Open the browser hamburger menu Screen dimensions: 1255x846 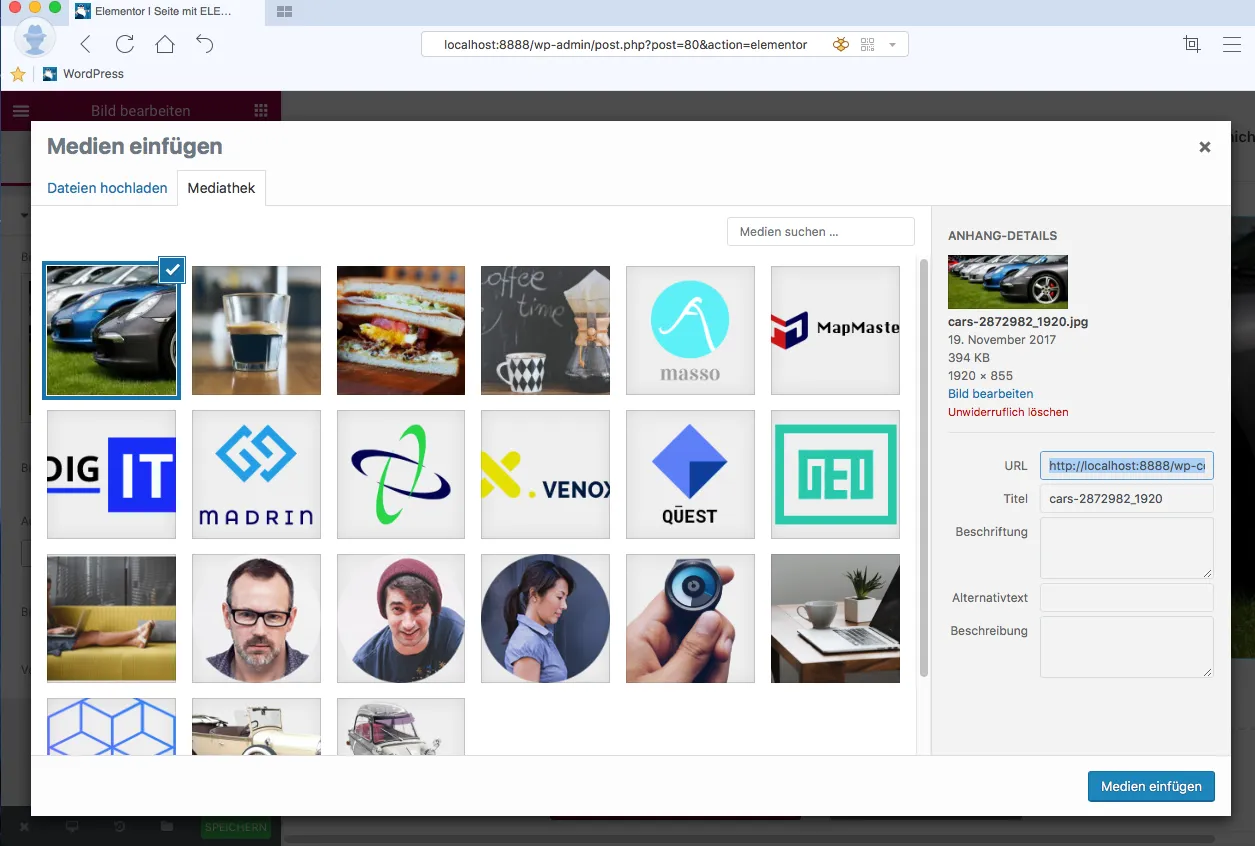[1232, 44]
